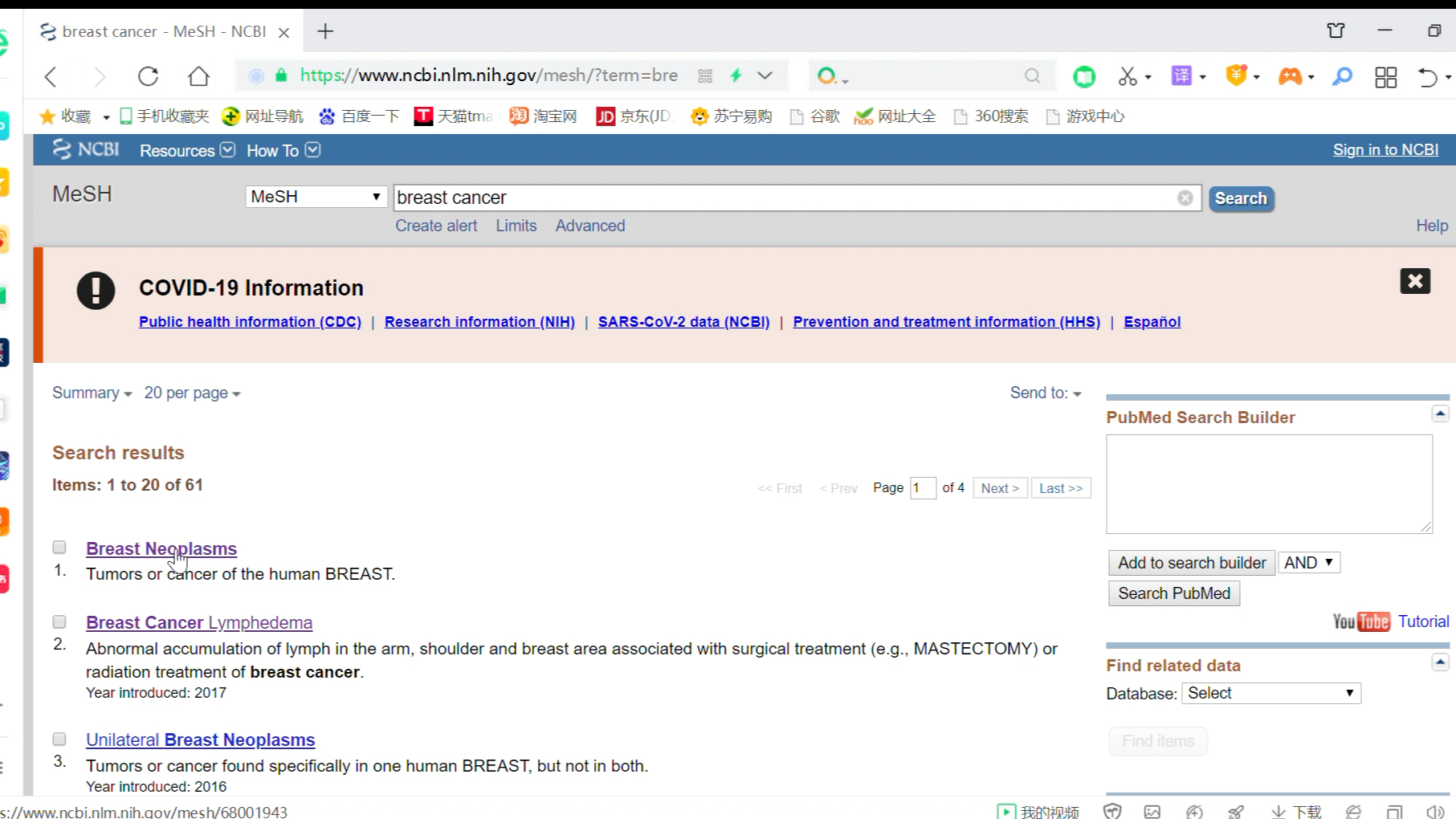
Task: Open the Advanced search link
Action: pyautogui.click(x=589, y=226)
